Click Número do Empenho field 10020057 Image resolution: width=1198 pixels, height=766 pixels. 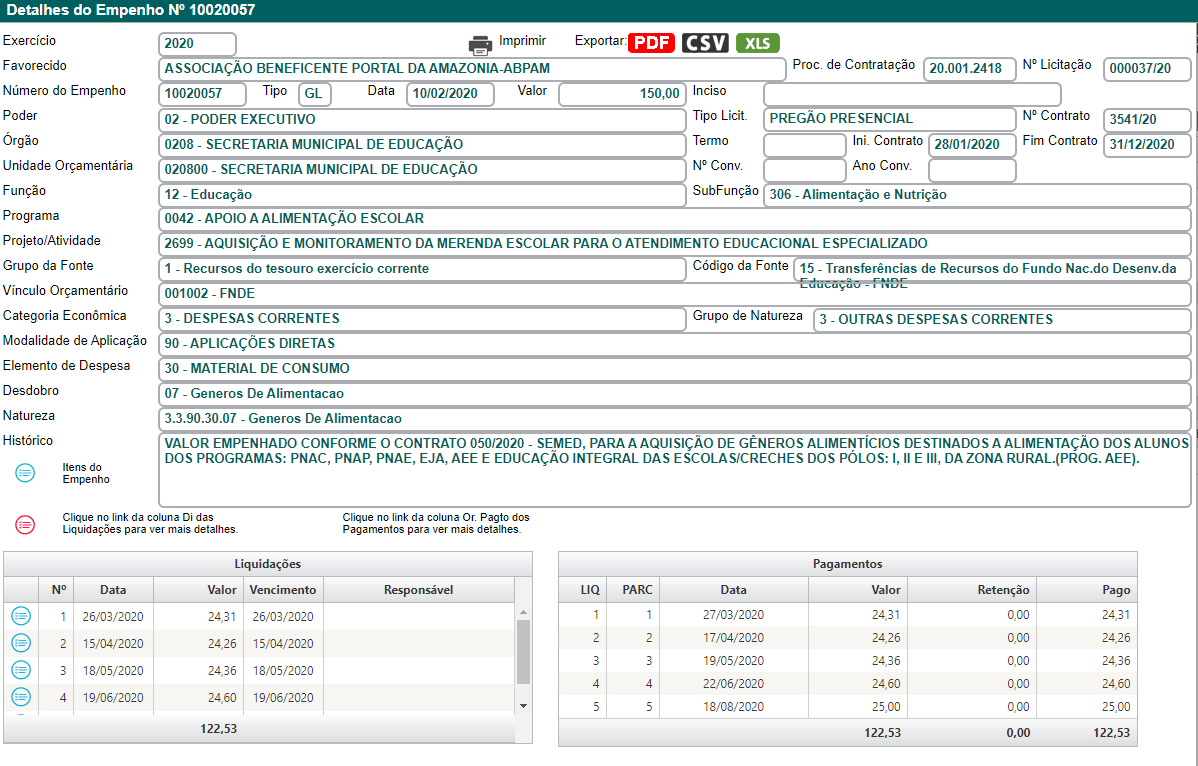pos(202,94)
